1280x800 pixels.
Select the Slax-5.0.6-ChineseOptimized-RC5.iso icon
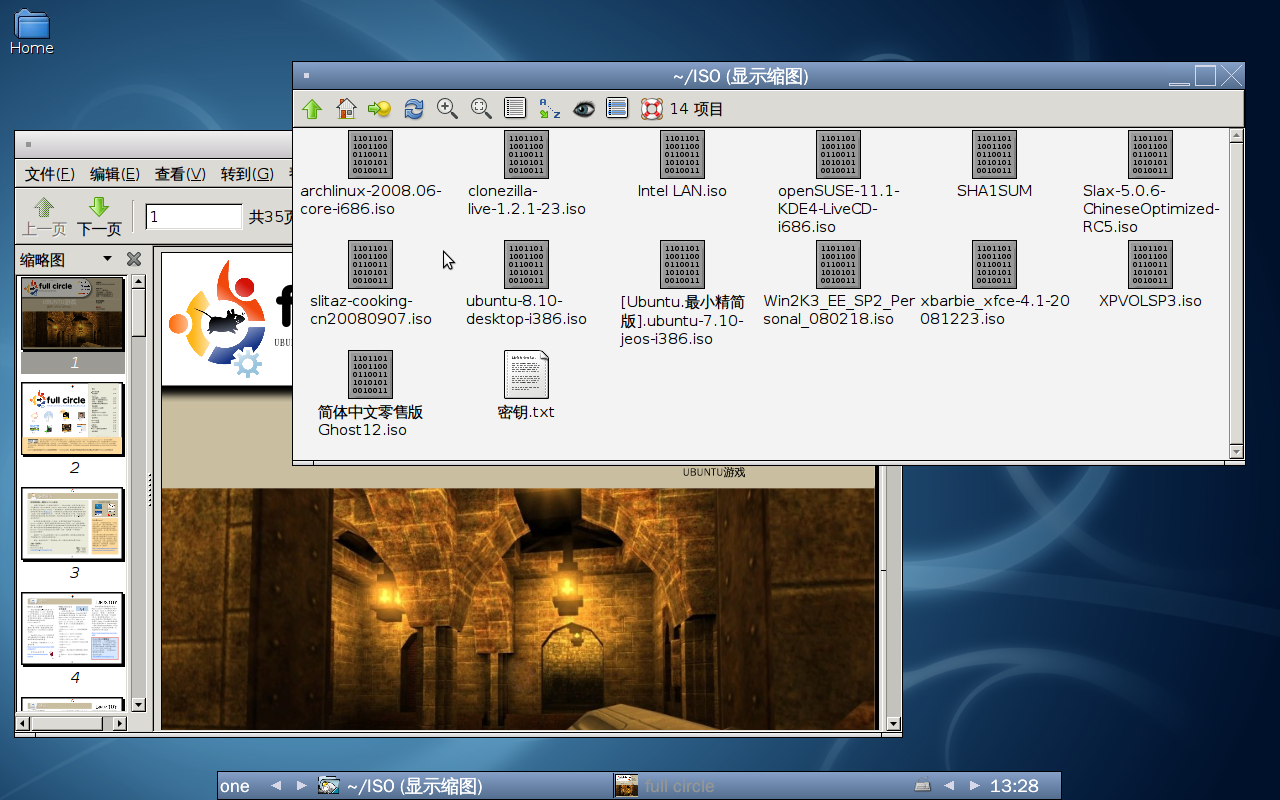pos(1150,155)
